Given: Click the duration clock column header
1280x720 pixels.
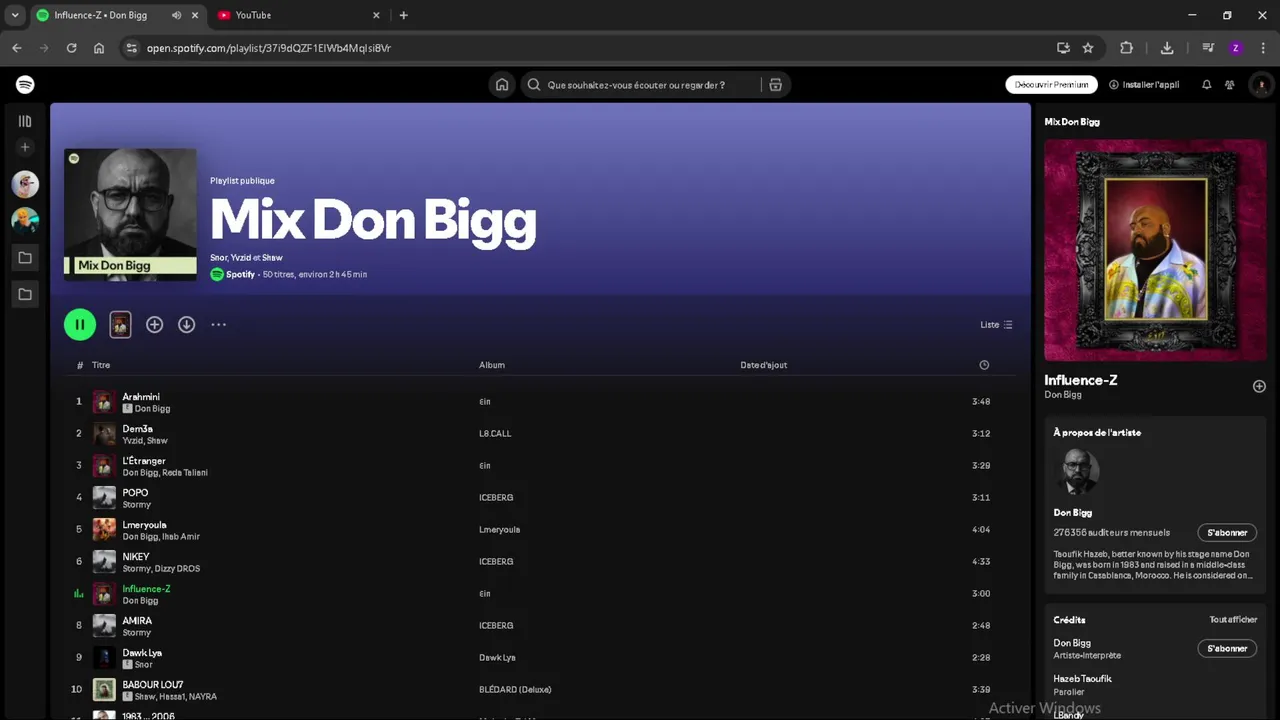Looking at the screenshot, I should point(984,365).
